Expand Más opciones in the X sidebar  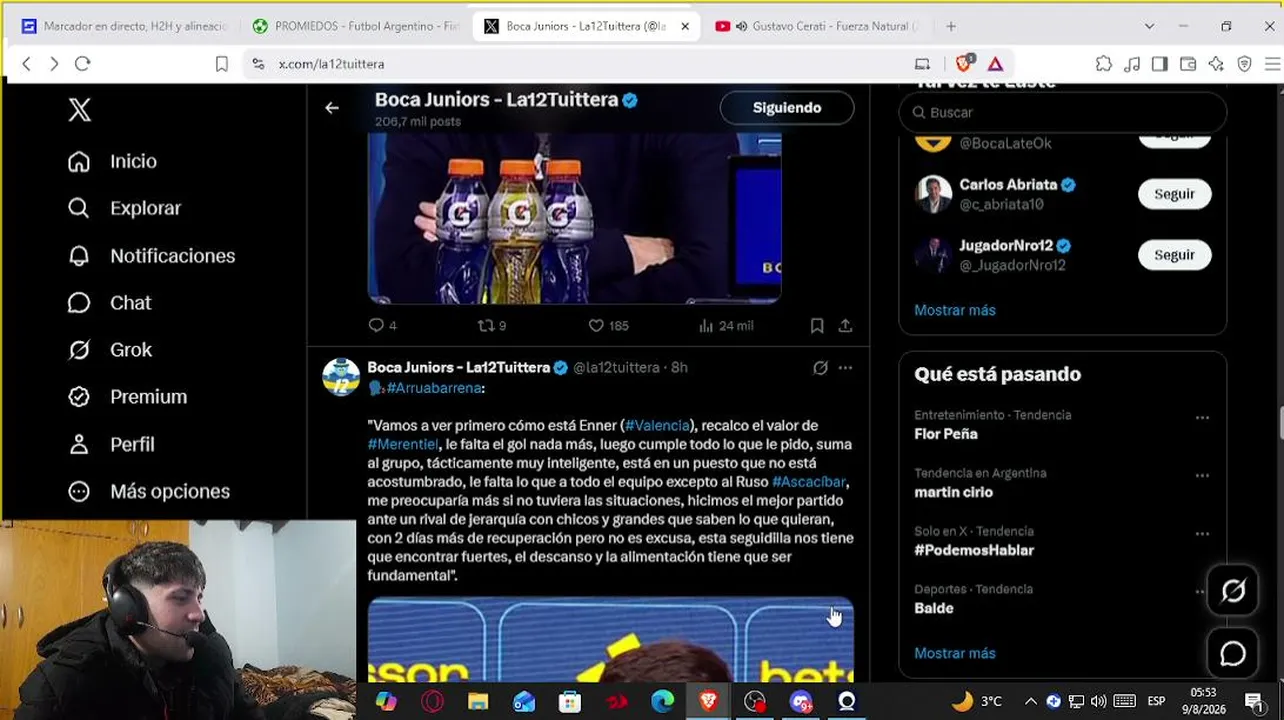pyautogui.click(x=148, y=491)
